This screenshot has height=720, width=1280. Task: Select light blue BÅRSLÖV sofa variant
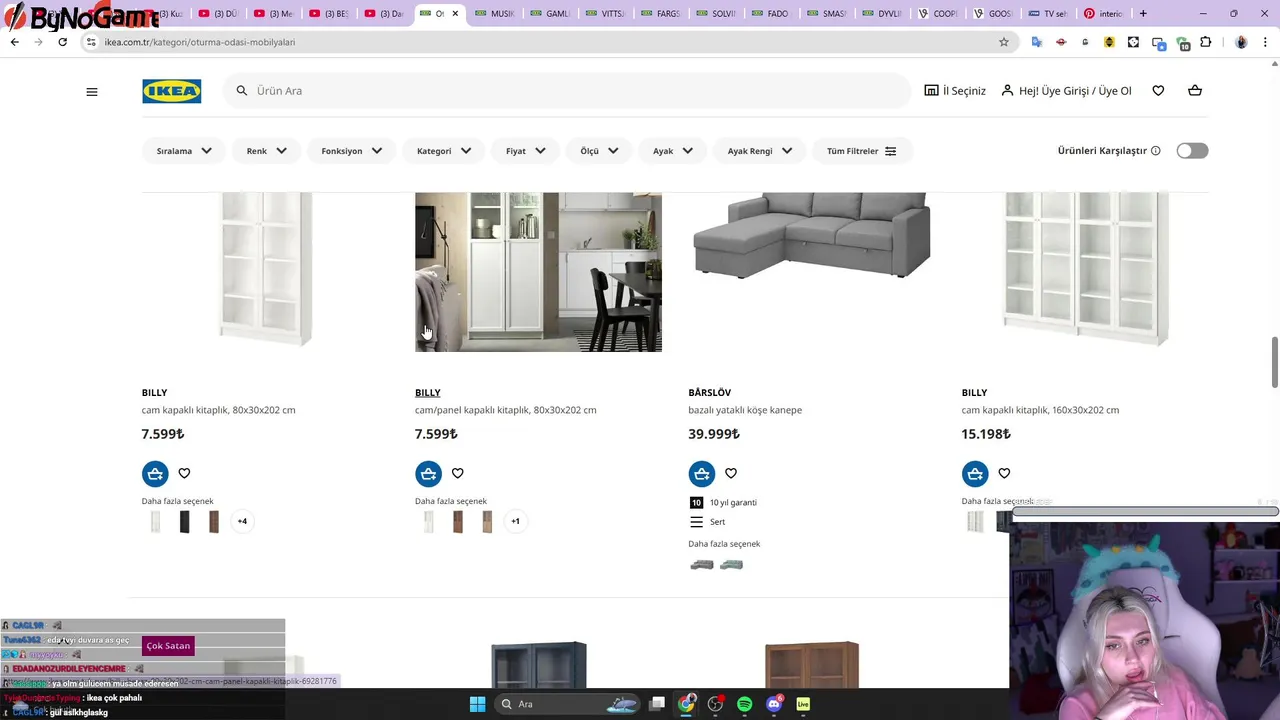731,565
